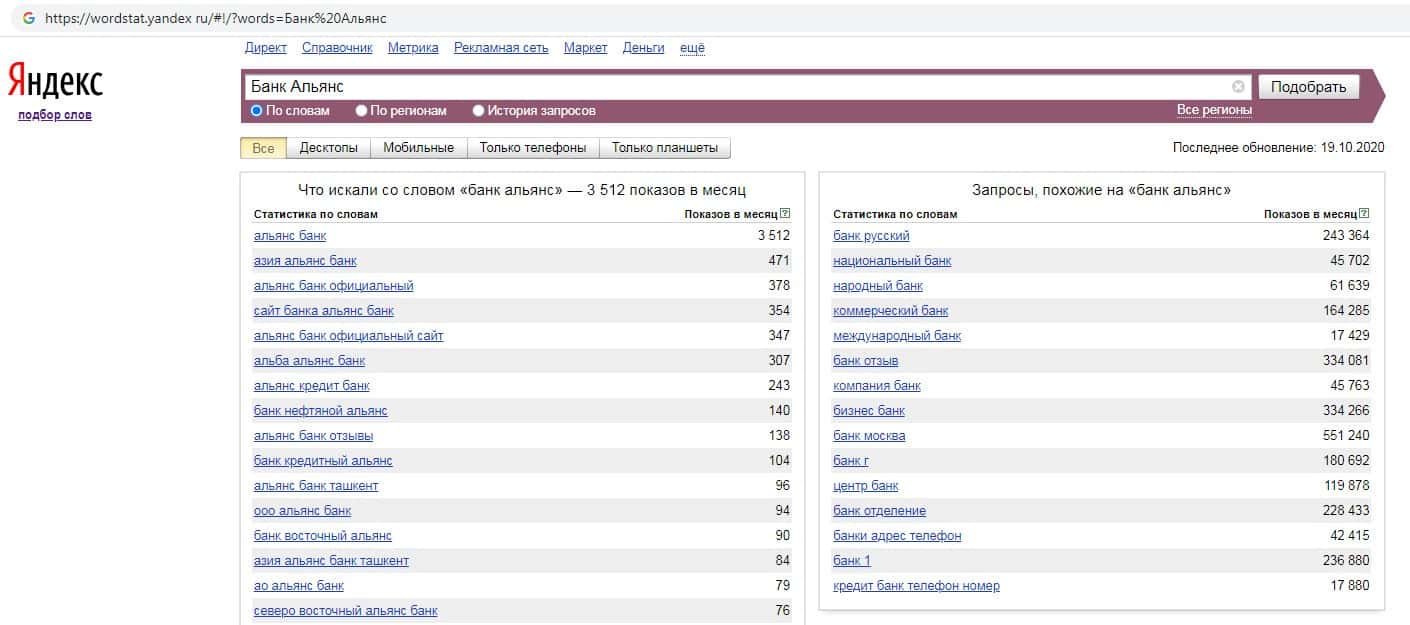
Task: Open the 'Все регионы' region selector
Action: [1214, 110]
